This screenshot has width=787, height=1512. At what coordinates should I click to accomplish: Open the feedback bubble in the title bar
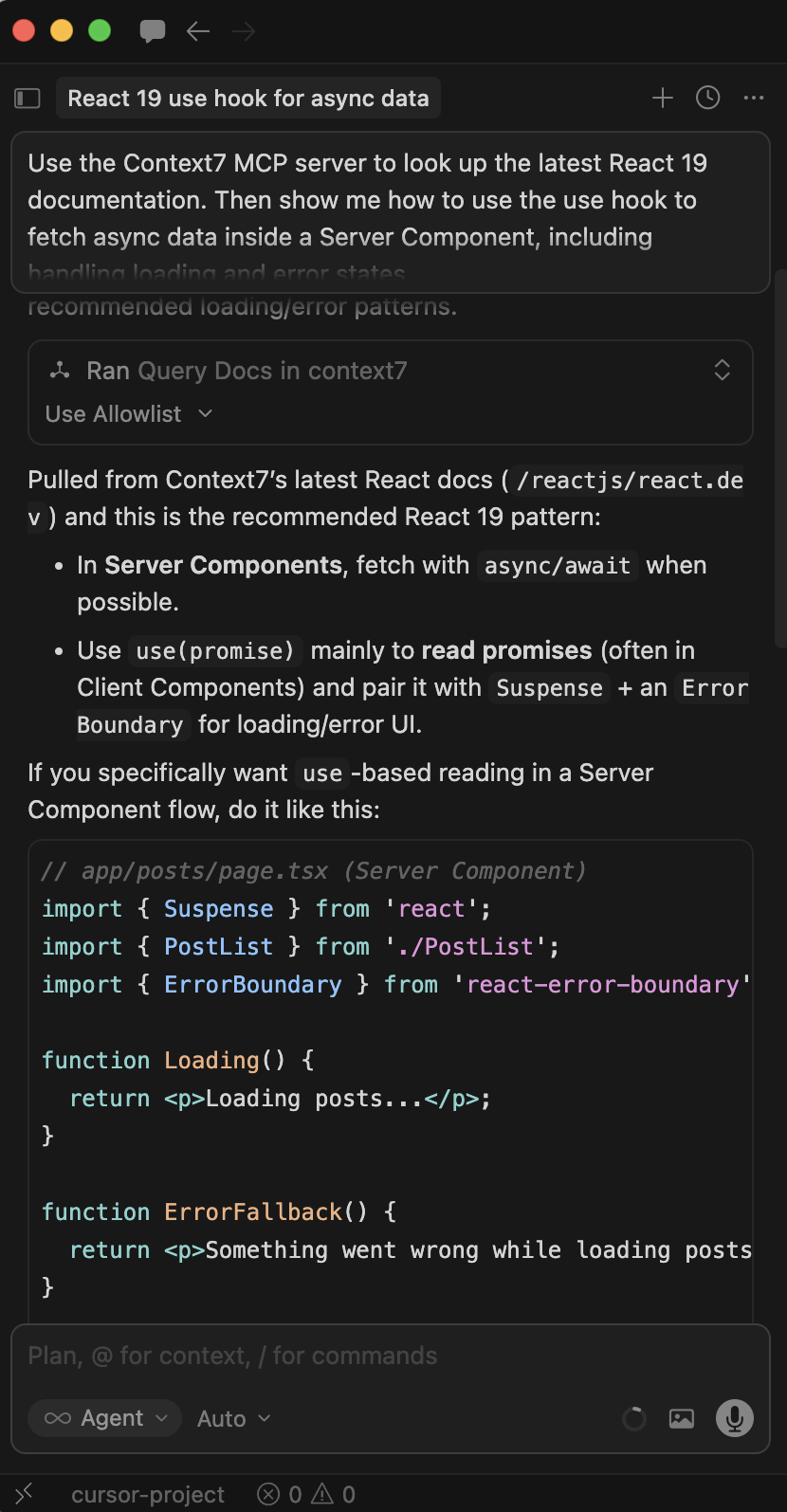point(152,30)
